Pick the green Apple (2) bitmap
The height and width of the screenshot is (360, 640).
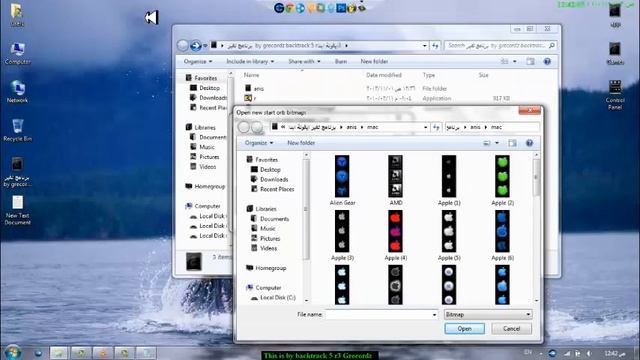point(502,176)
